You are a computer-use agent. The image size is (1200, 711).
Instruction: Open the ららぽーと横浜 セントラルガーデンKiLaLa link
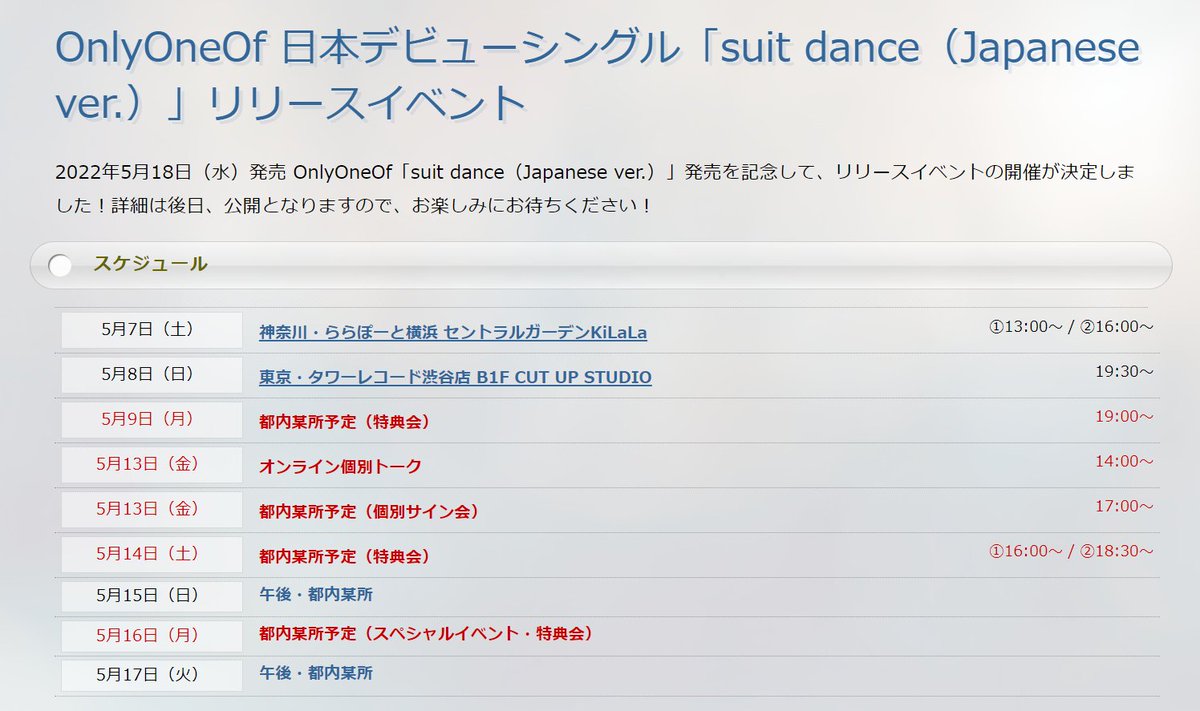coord(453,331)
